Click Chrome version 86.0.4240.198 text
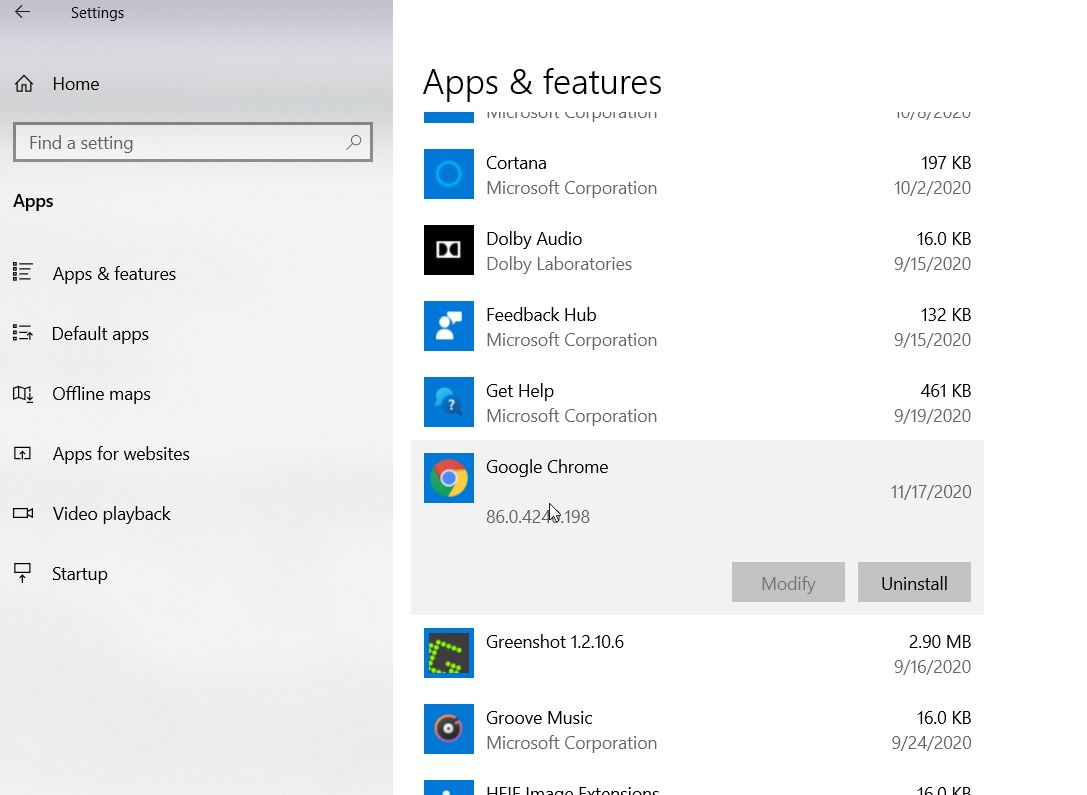 coord(538,517)
